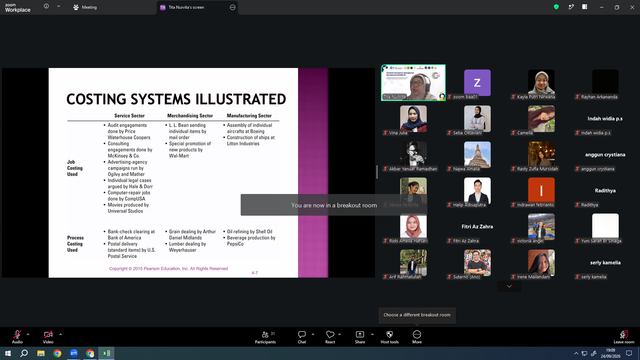Switch to the Meeting tab

[x=85, y=7]
